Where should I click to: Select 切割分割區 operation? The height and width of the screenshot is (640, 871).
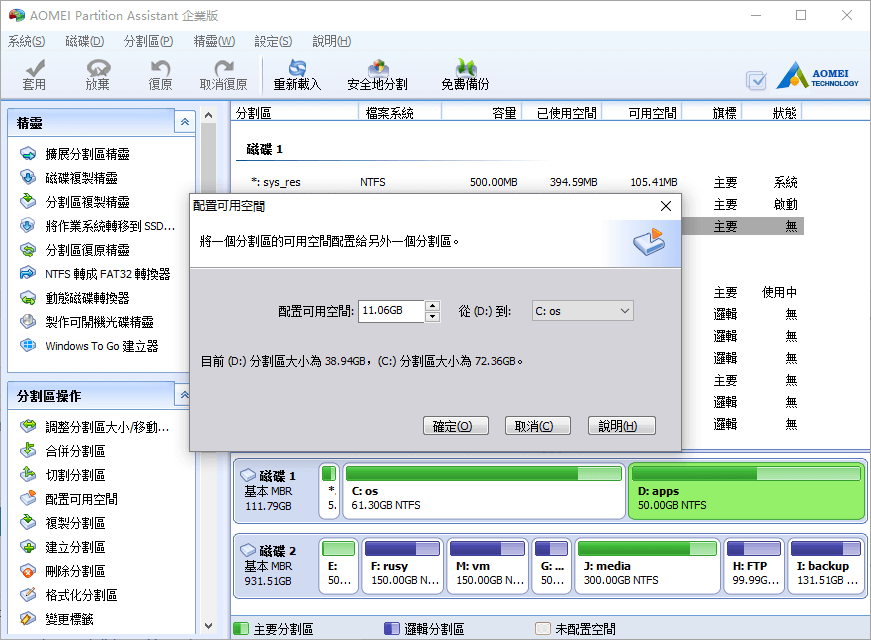pos(63,475)
